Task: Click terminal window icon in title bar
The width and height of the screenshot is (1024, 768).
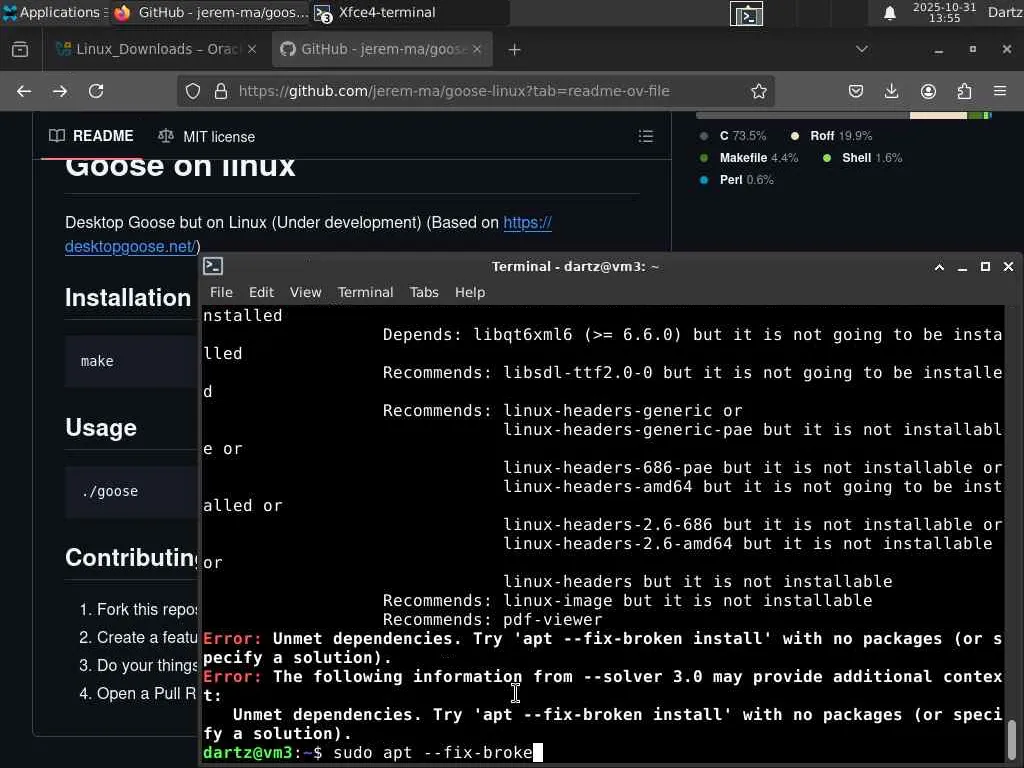Action: (x=213, y=266)
